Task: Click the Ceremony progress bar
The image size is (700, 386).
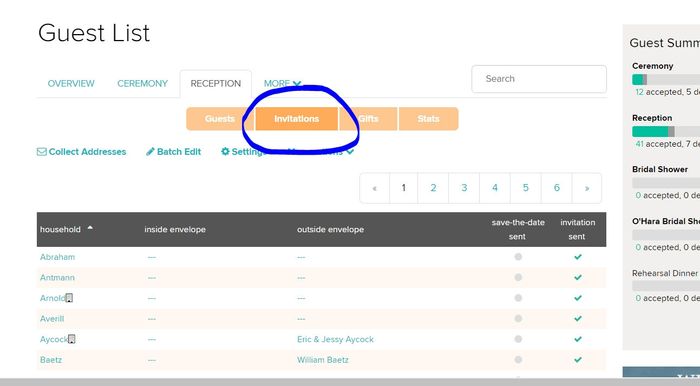Action: pos(666,79)
